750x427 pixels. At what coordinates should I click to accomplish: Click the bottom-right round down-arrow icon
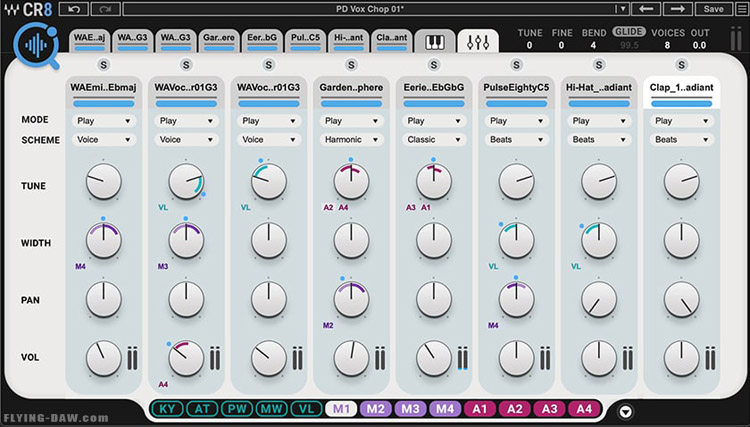pyautogui.click(x=626, y=409)
